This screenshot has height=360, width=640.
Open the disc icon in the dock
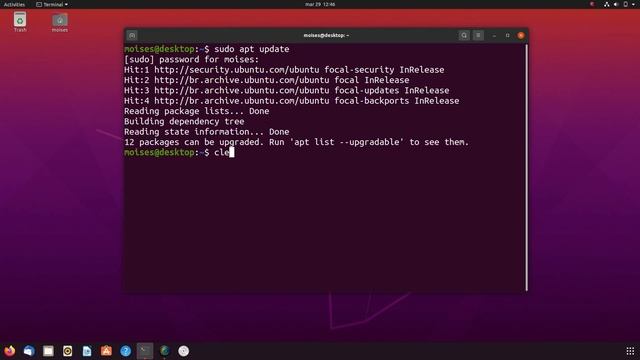[x=184, y=351]
